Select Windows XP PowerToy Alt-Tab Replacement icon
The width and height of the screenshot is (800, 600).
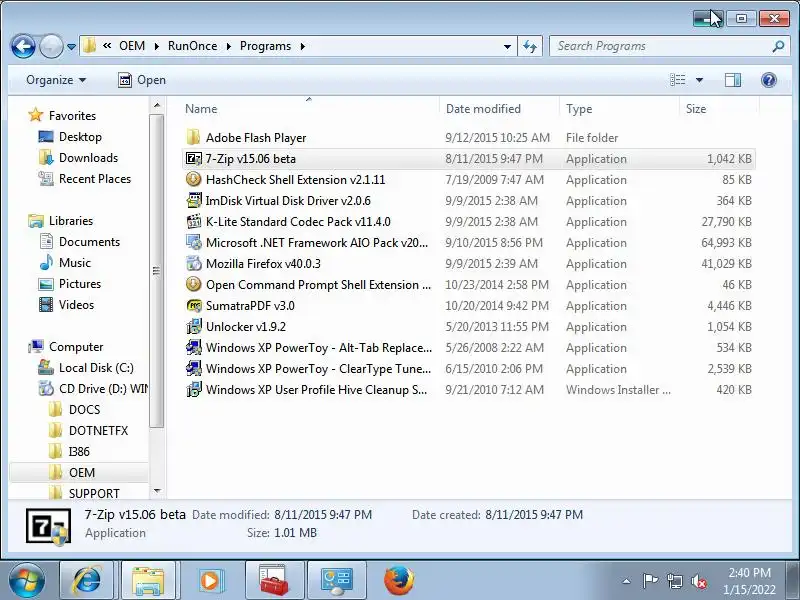click(x=193, y=347)
